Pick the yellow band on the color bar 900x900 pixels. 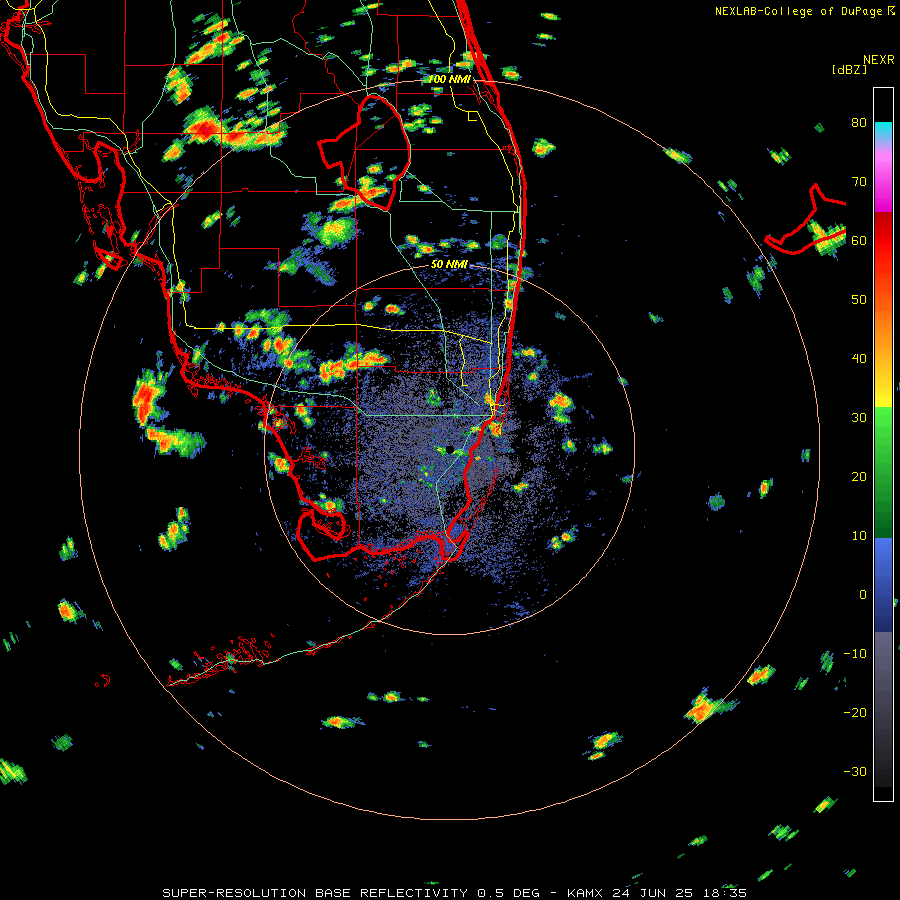coord(883,396)
